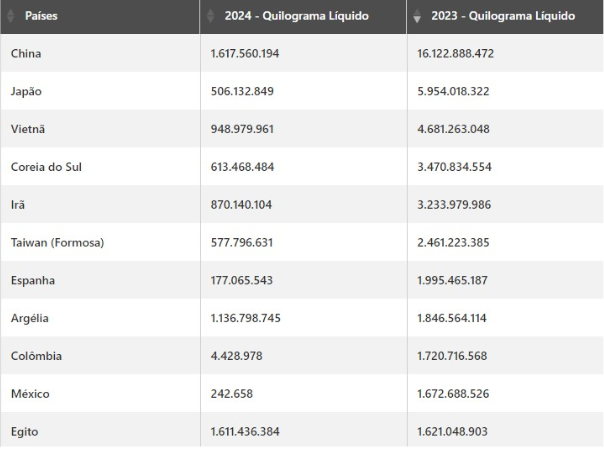Image resolution: width=604 pixels, height=453 pixels.
Task: Click Espanha in the countries column
Action: pyautogui.click(x=35, y=280)
